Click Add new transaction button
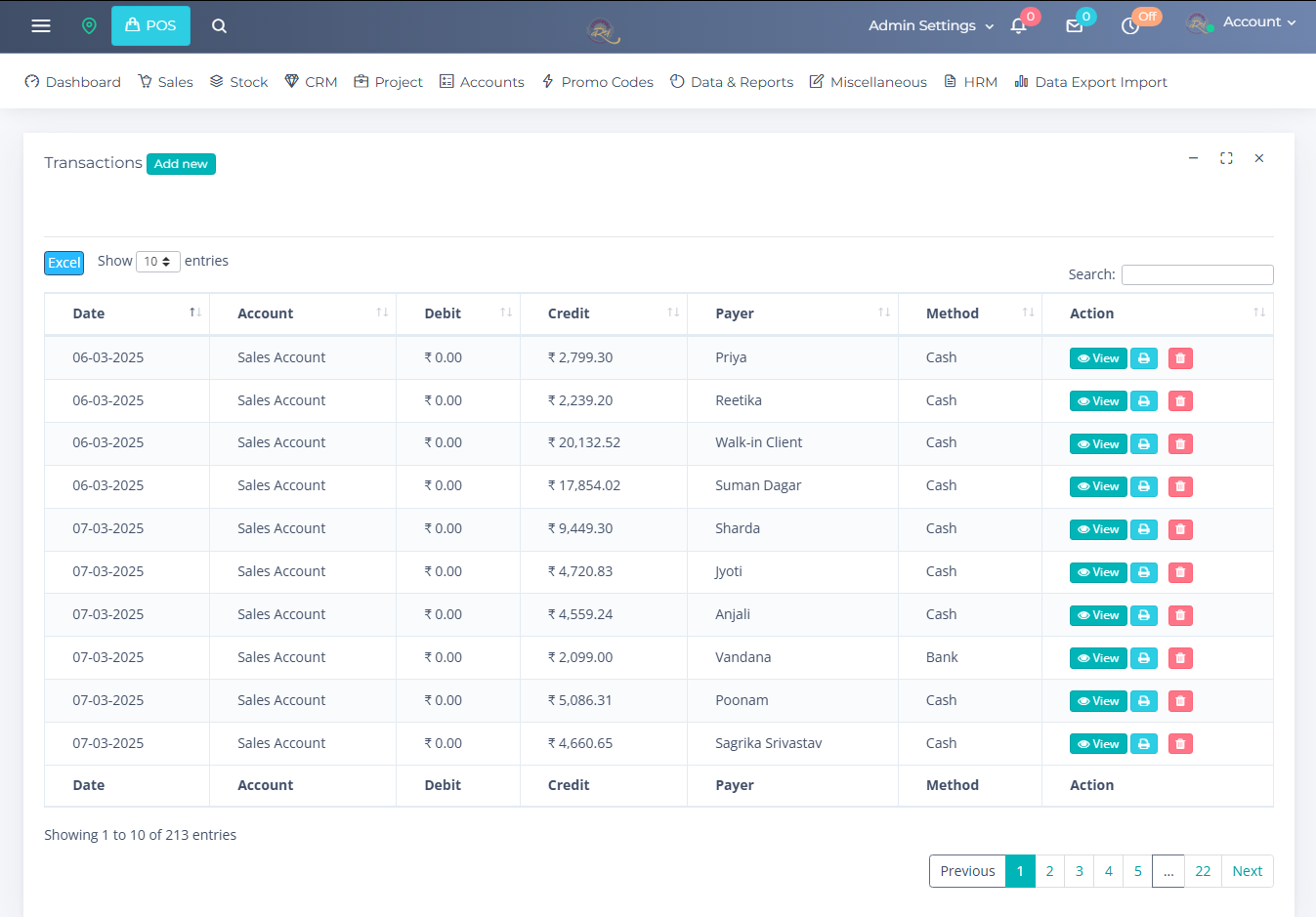Screen dimensions: 1316x917 click(181, 164)
